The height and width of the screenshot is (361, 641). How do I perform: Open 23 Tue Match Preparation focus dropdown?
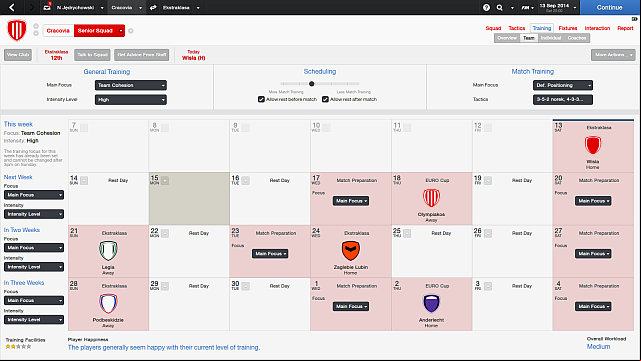pyautogui.click(x=270, y=253)
